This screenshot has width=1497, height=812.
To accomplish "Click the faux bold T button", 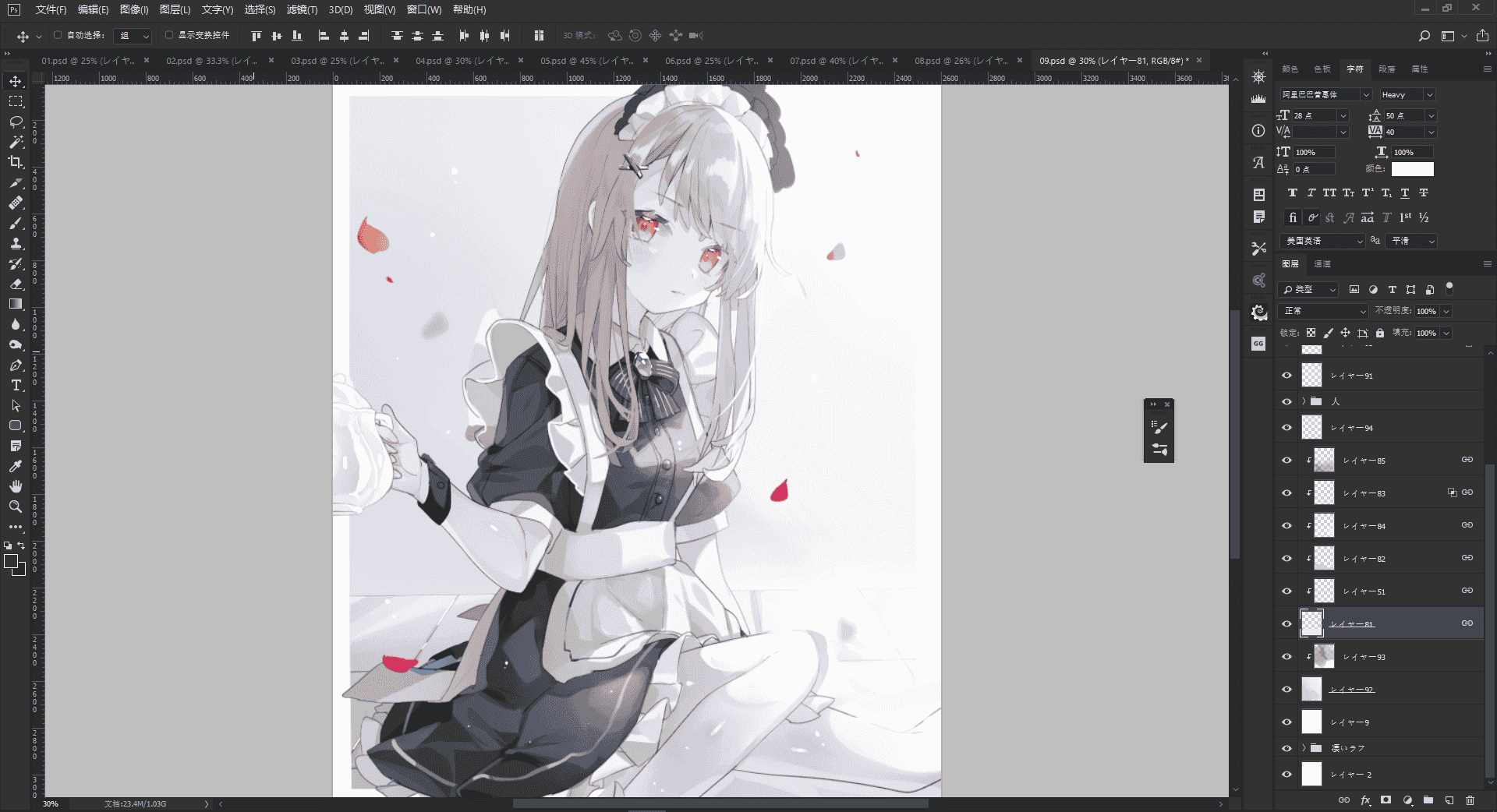I will 1293,192.
